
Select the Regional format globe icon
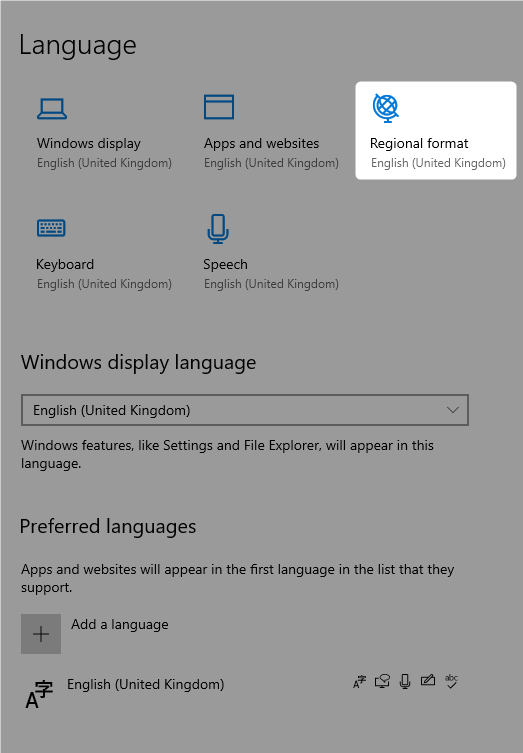pyautogui.click(x=385, y=108)
